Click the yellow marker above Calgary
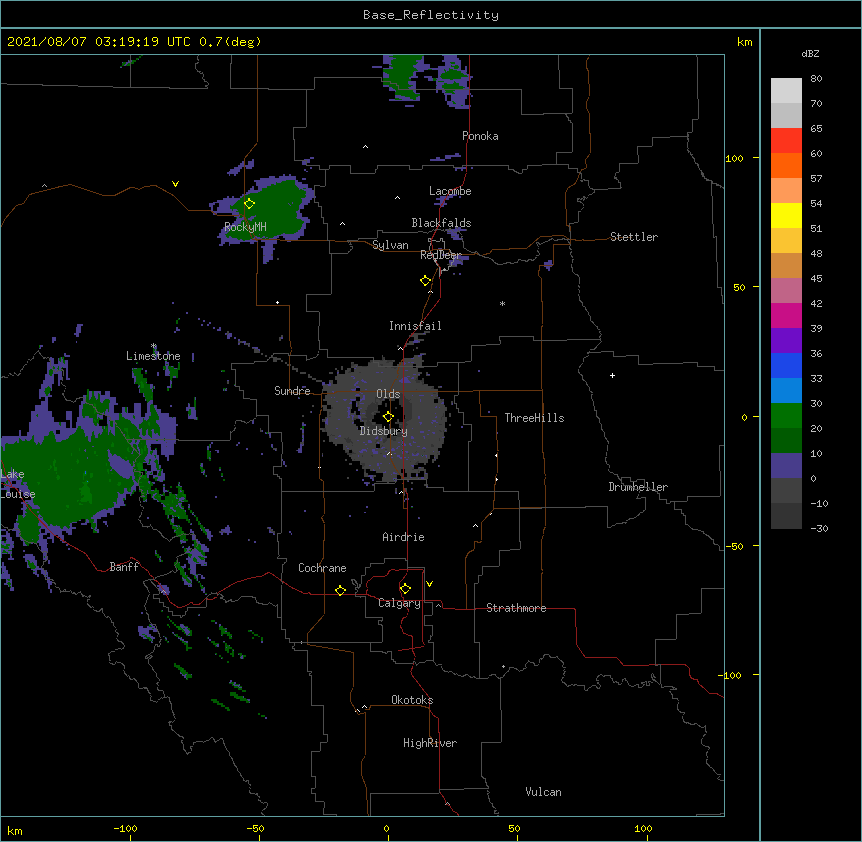The height and width of the screenshot is (842, 862). tap(405, 589)
